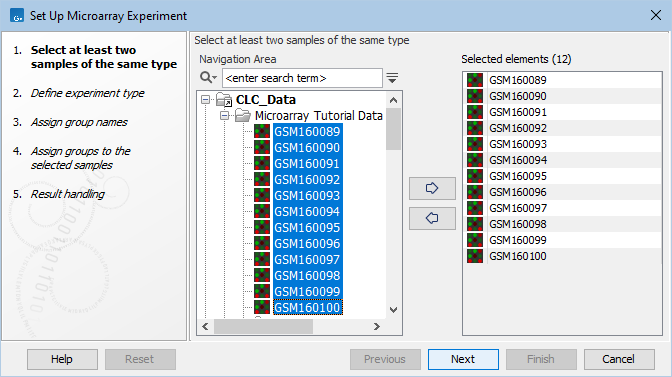
Task: Select GSM160093 in the Navigation tree
Action: 307,195
